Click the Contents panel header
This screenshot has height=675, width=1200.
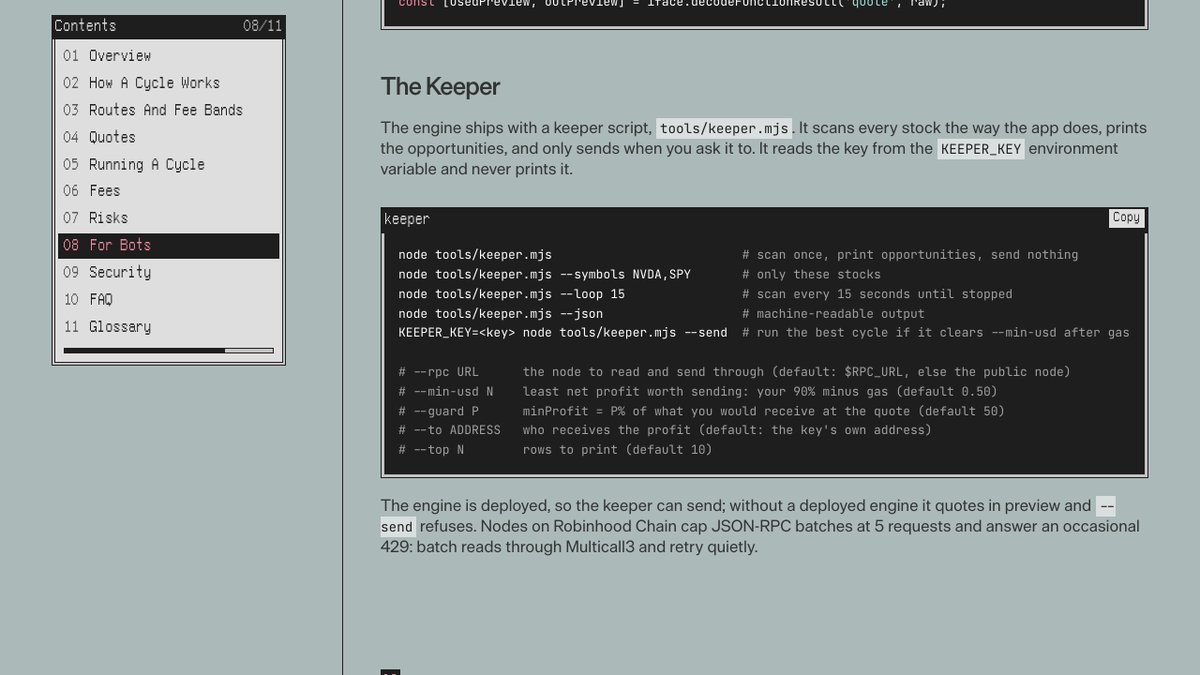[168, 26]
